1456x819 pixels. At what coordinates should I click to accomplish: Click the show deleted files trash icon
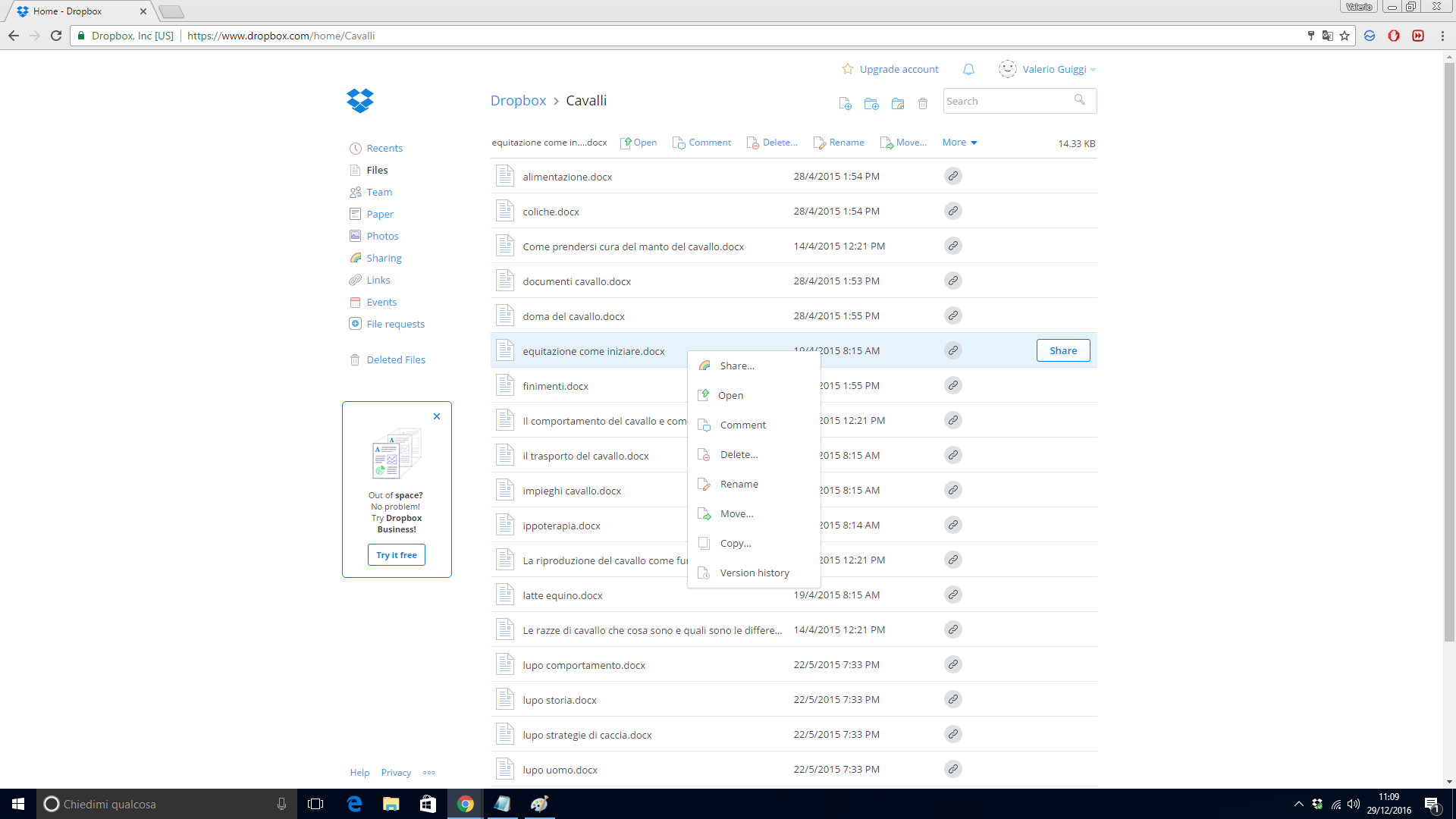point(923,103)
